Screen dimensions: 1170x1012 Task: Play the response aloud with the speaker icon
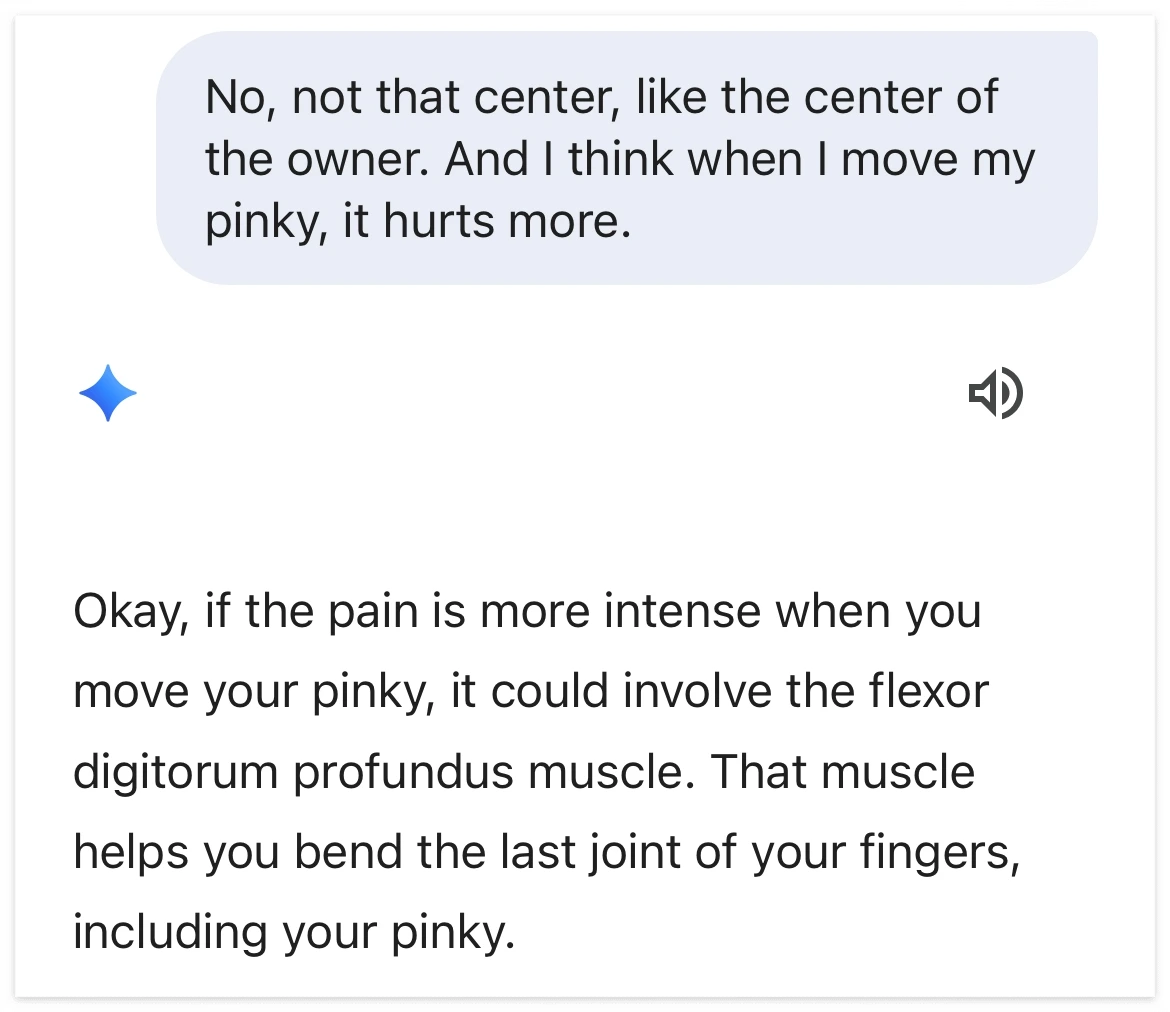coord(995,393)
